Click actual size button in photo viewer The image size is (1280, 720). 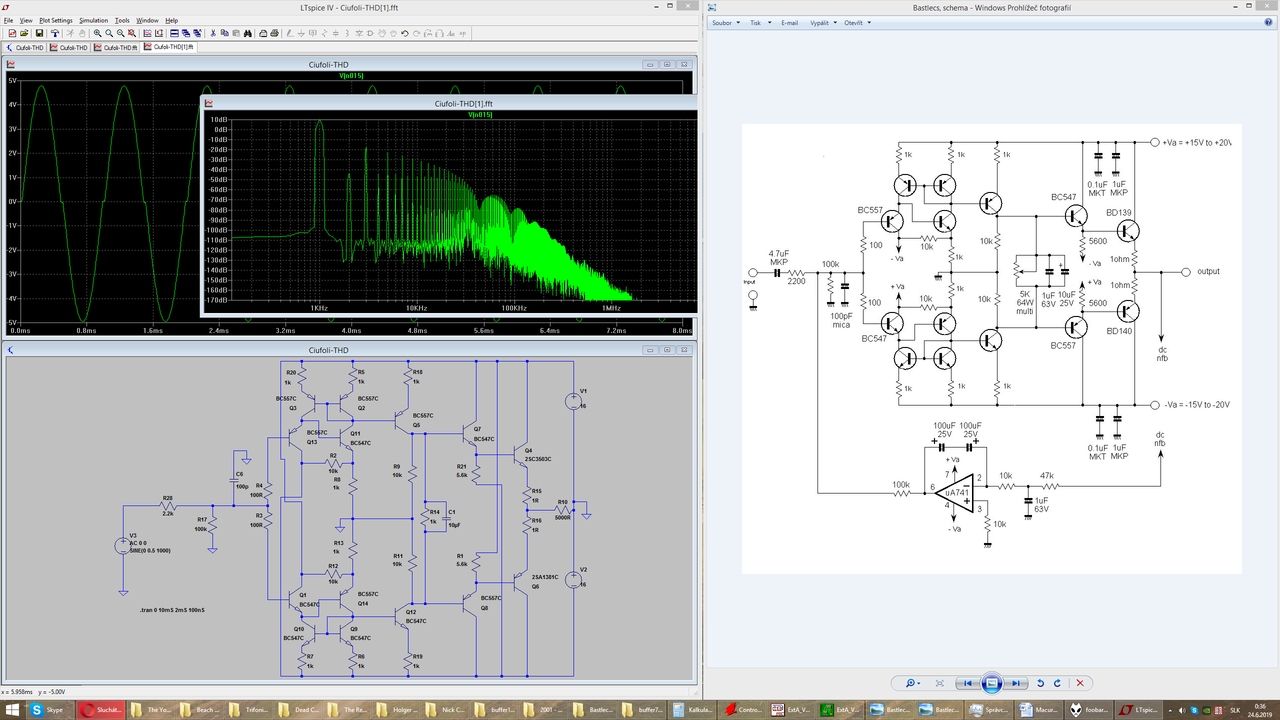(940, 683)
